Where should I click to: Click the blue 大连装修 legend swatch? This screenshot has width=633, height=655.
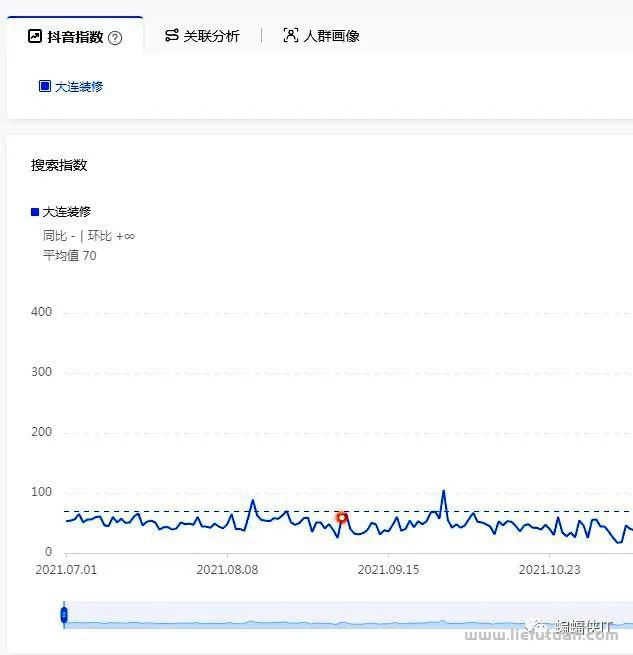(35, 212)
